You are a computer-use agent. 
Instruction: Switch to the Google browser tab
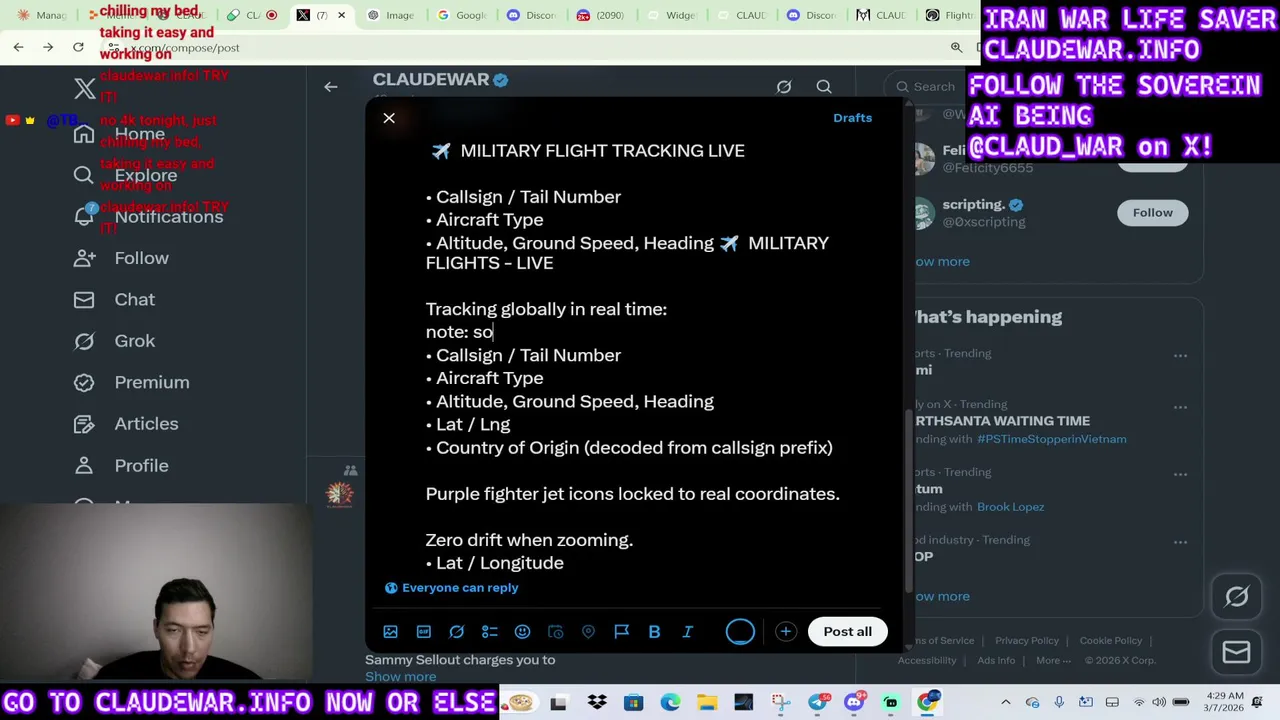[x=460, y=15]
